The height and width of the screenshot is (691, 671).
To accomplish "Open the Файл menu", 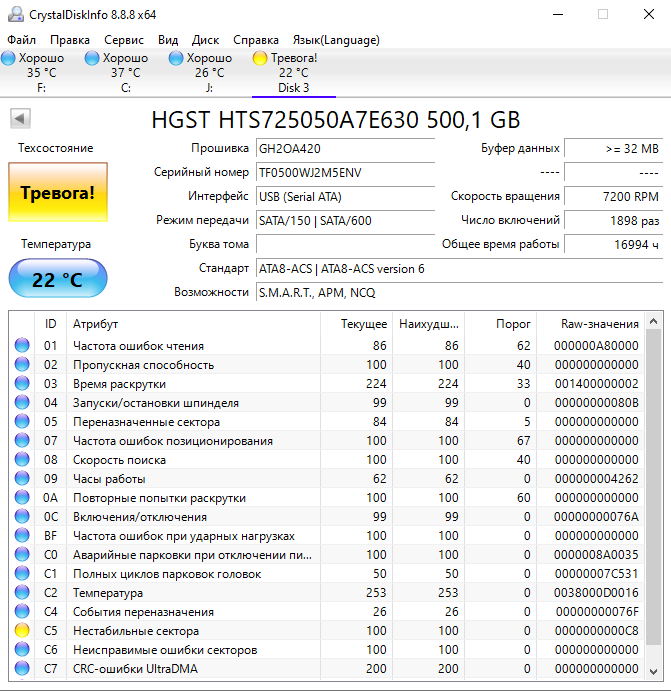I will (x=21, y=40).
